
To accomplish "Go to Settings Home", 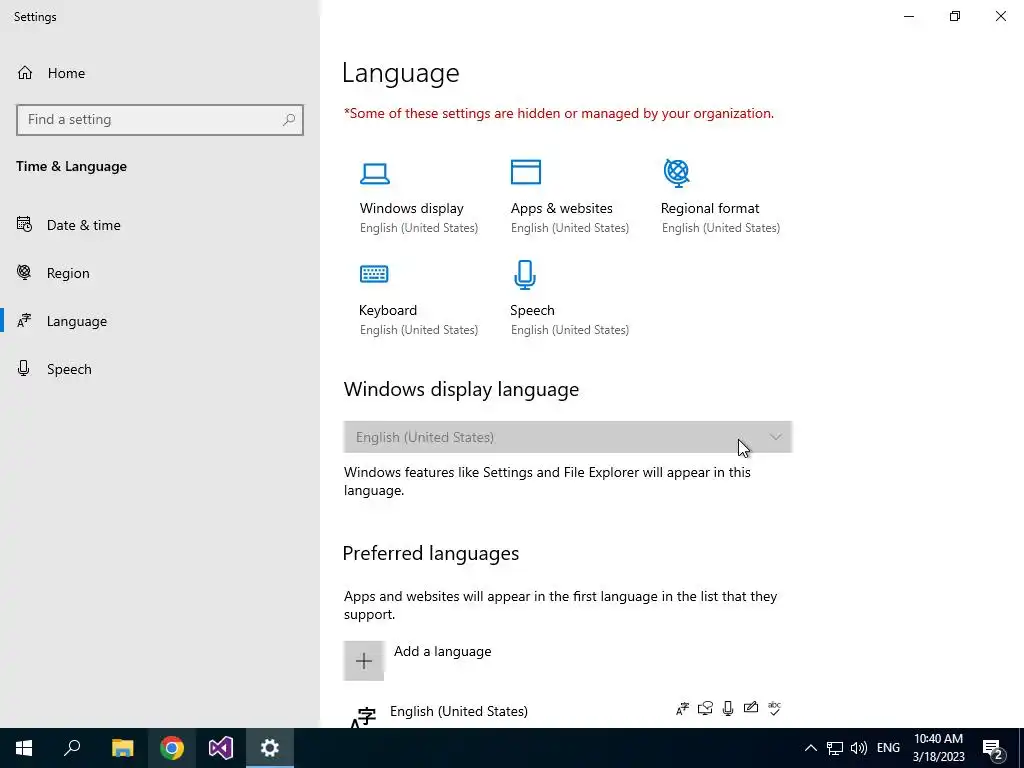I will click(66, 73).
